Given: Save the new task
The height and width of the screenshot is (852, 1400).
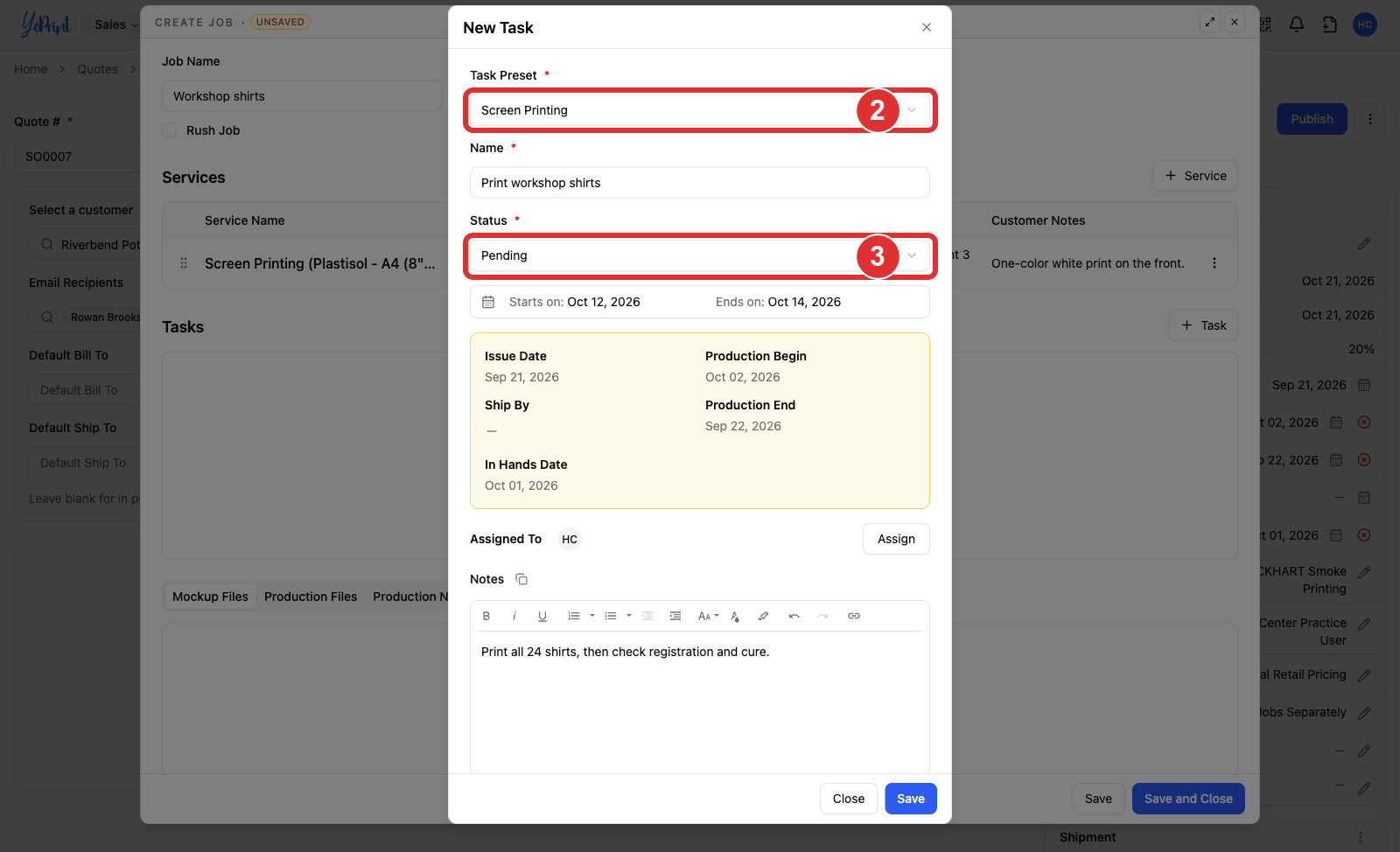Looking at the screenshot, I should pyautogui.click(x=911, y=799).
